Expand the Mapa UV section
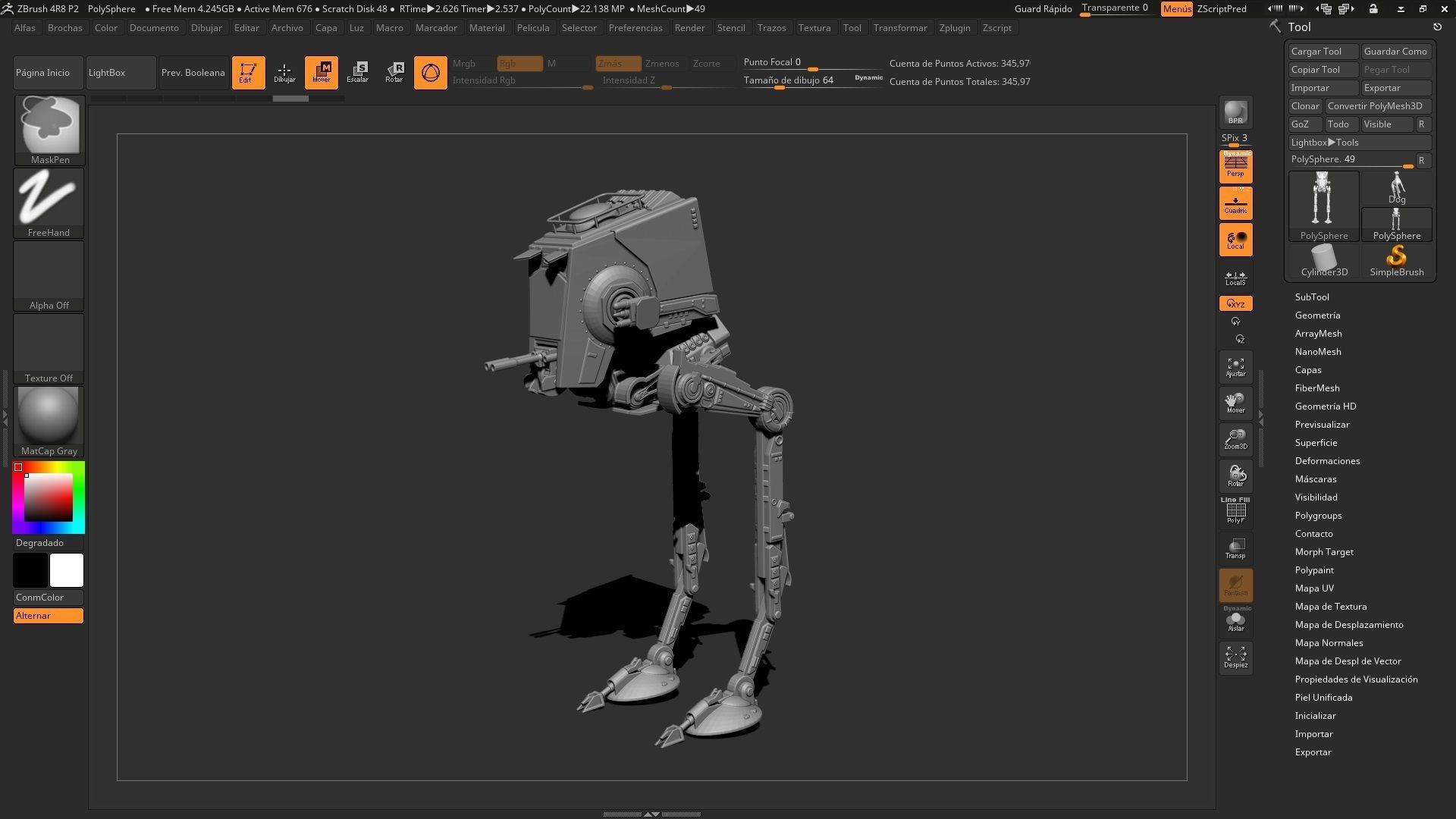The width and height of the screenshot is (1456, 819). click(x=1314, y=588)
